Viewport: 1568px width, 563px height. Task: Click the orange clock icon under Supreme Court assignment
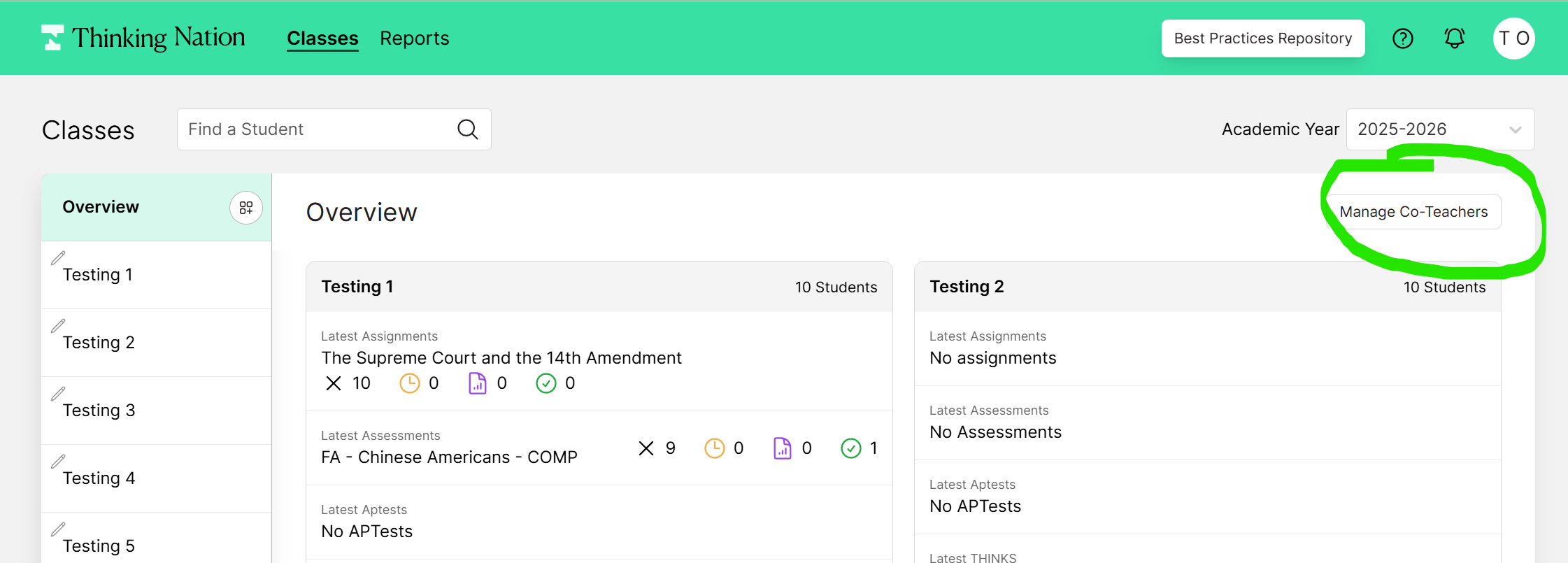[409, 383]
